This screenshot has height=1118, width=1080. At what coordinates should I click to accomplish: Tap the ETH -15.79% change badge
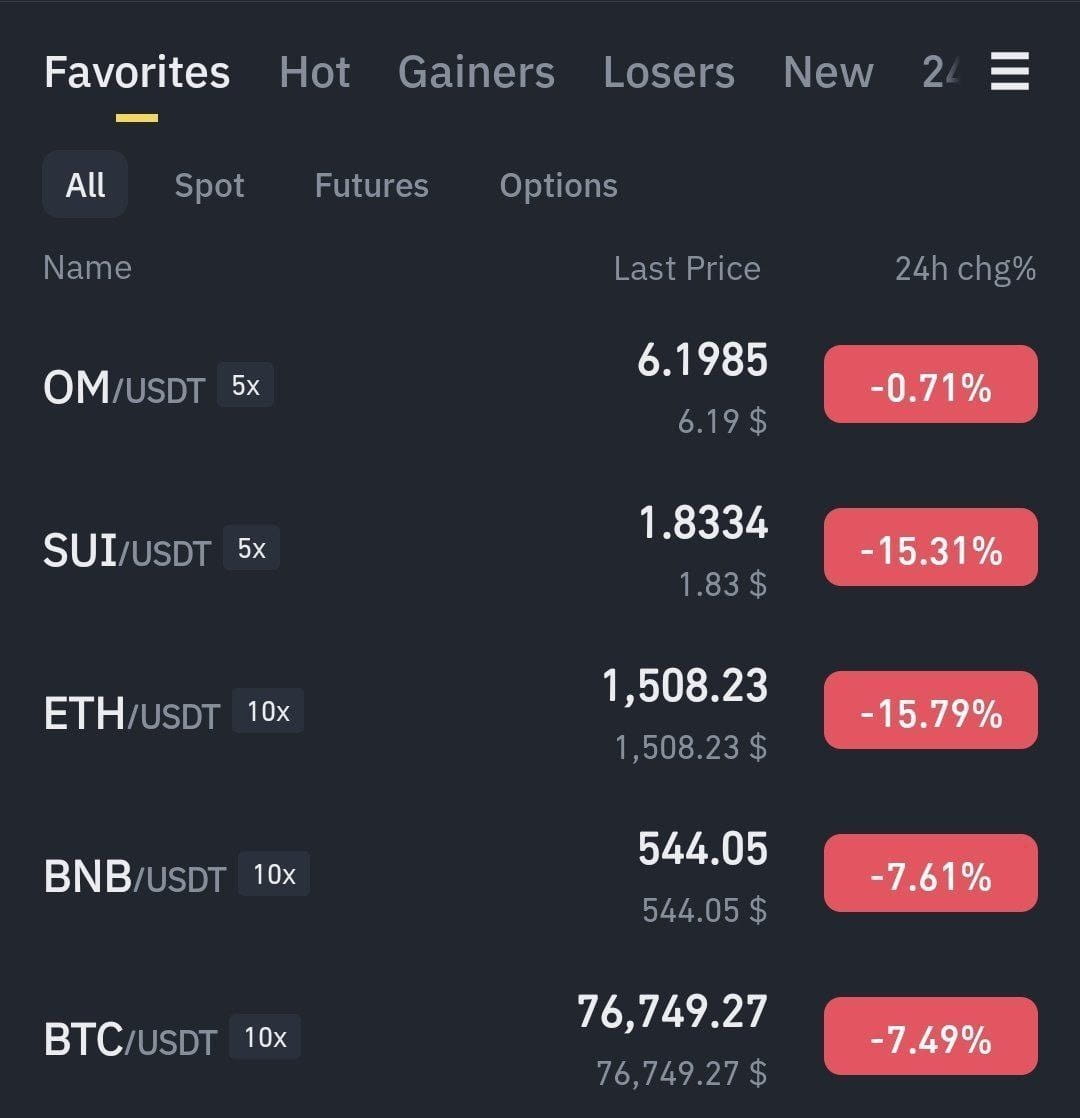(930, 710)
